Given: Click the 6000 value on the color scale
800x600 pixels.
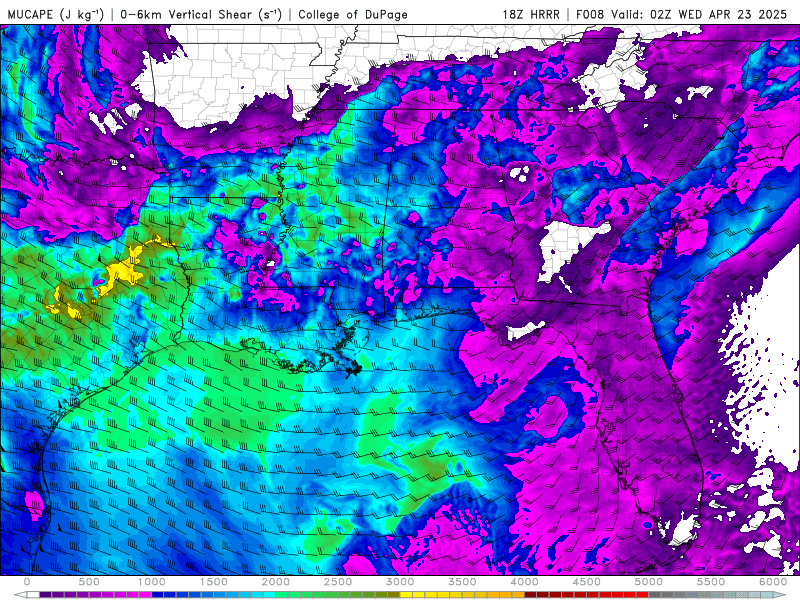Looking at the screenshot, I should (x=773, y=582).
